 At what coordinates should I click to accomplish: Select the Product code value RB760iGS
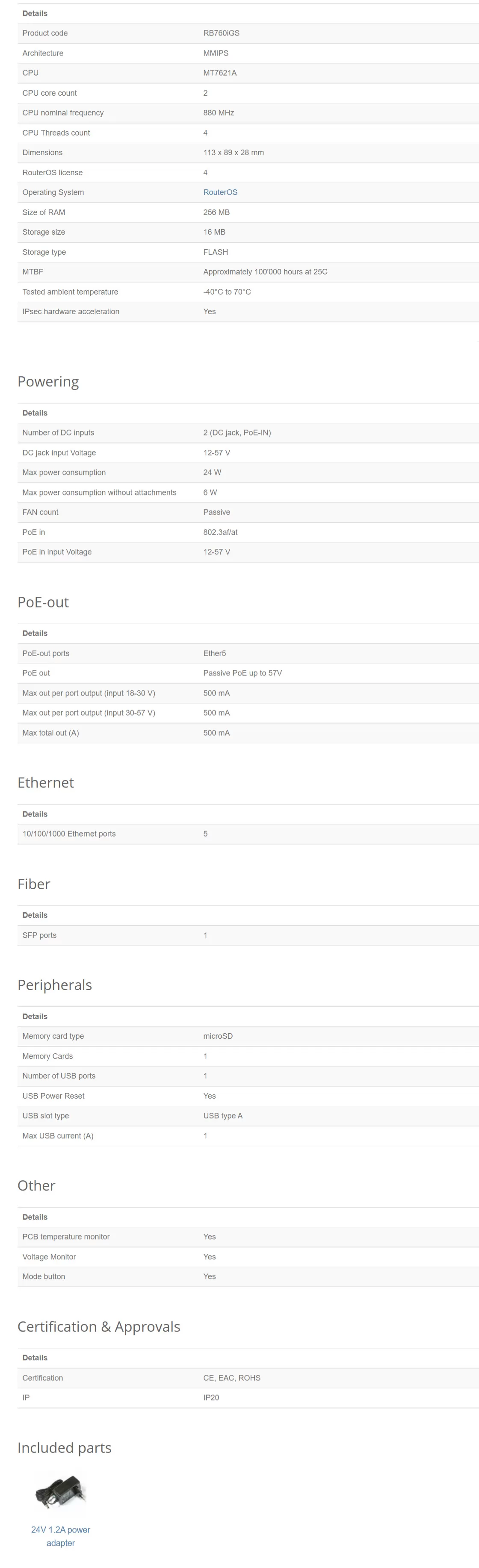coord(221,33)
